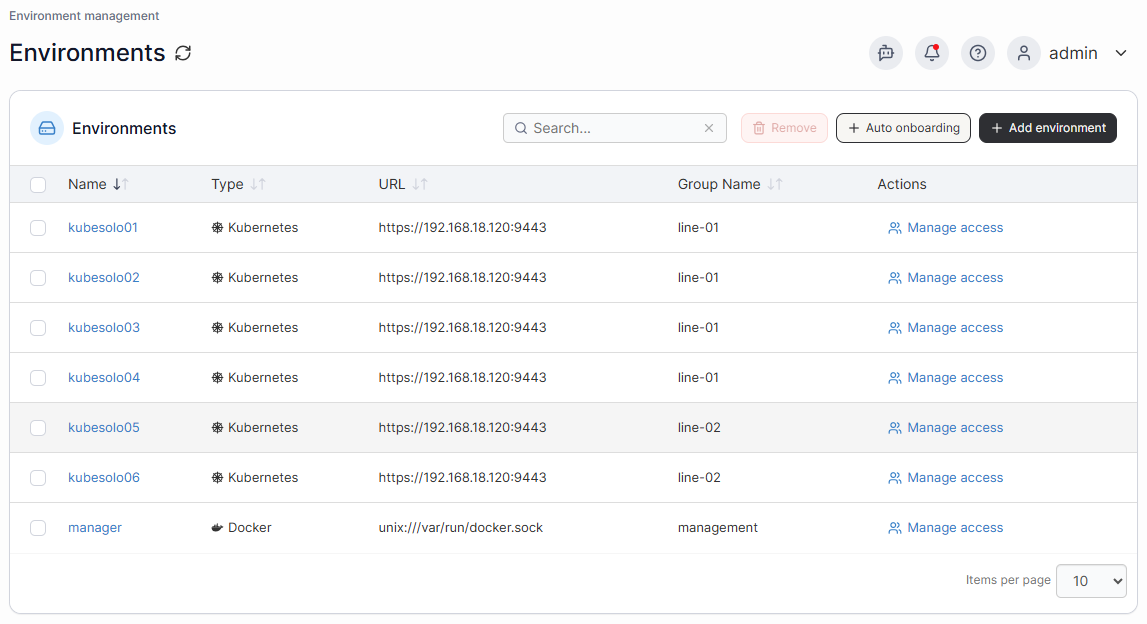Open the kubesolo03 environment link
This screenshot has height=624, width=1147.
[x=103, y=327]
